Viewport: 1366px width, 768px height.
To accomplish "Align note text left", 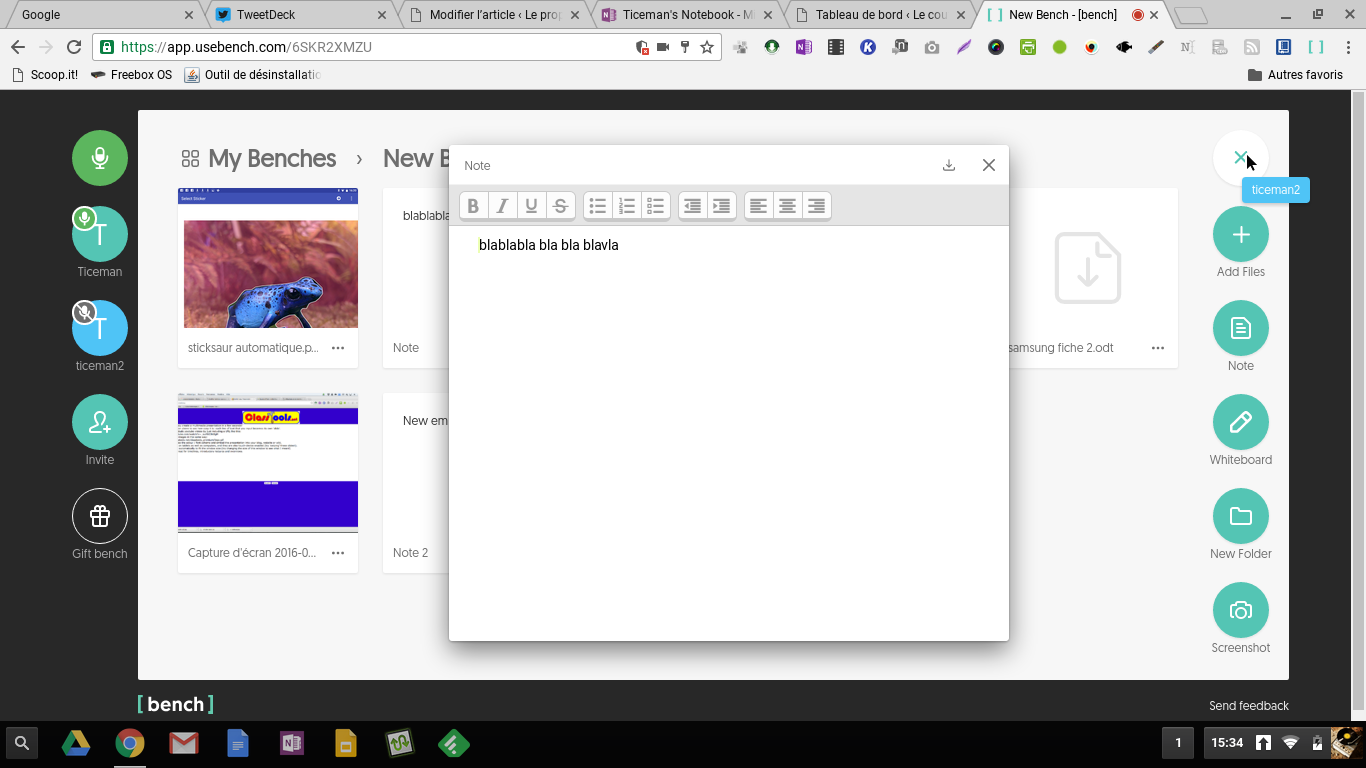I will (759, 206).
